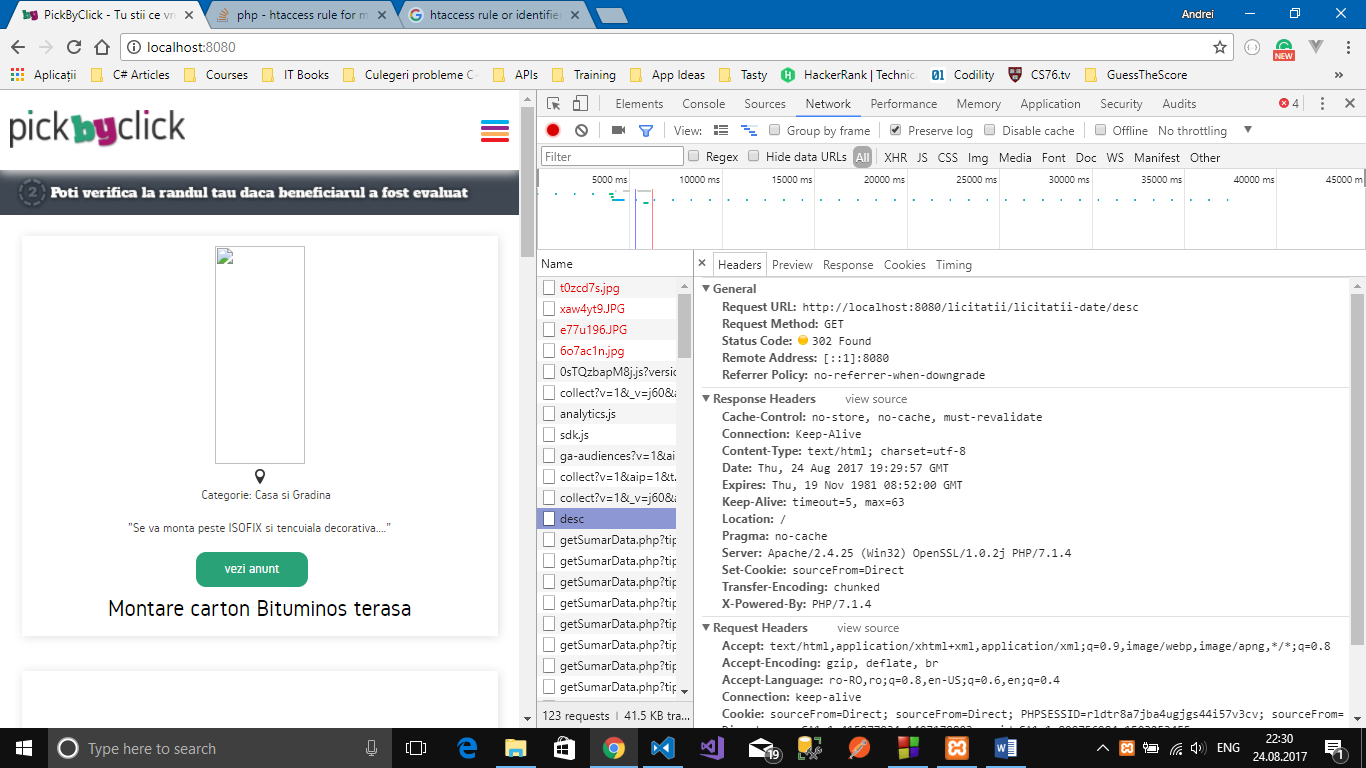
Task: Show hidden system tray icons
Action: [x=1105, y=748]
